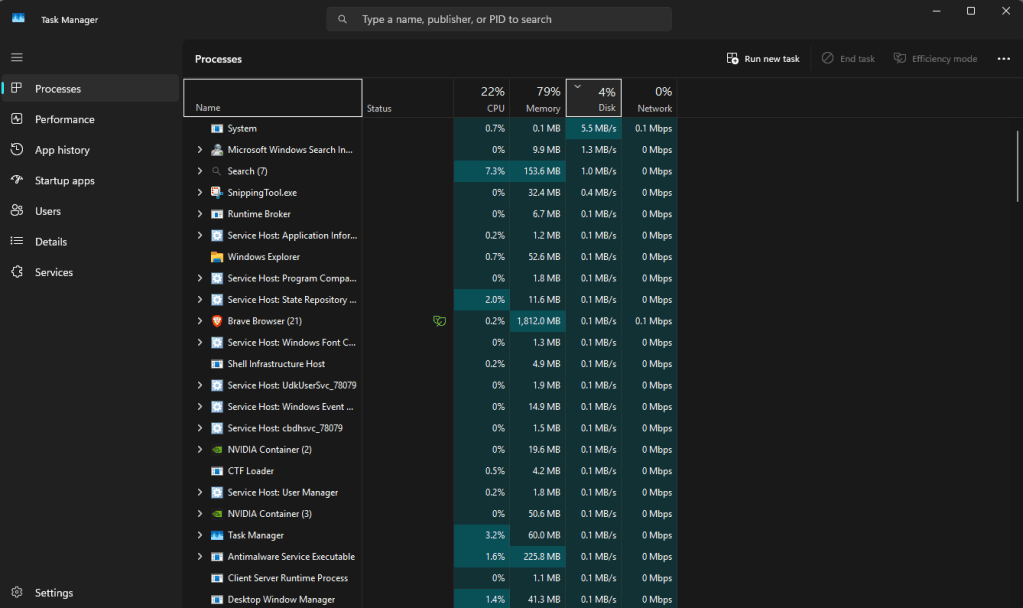The image size is (1023, 608).
Task: Click the Settings gear icon
Action: tap(17, 592)
